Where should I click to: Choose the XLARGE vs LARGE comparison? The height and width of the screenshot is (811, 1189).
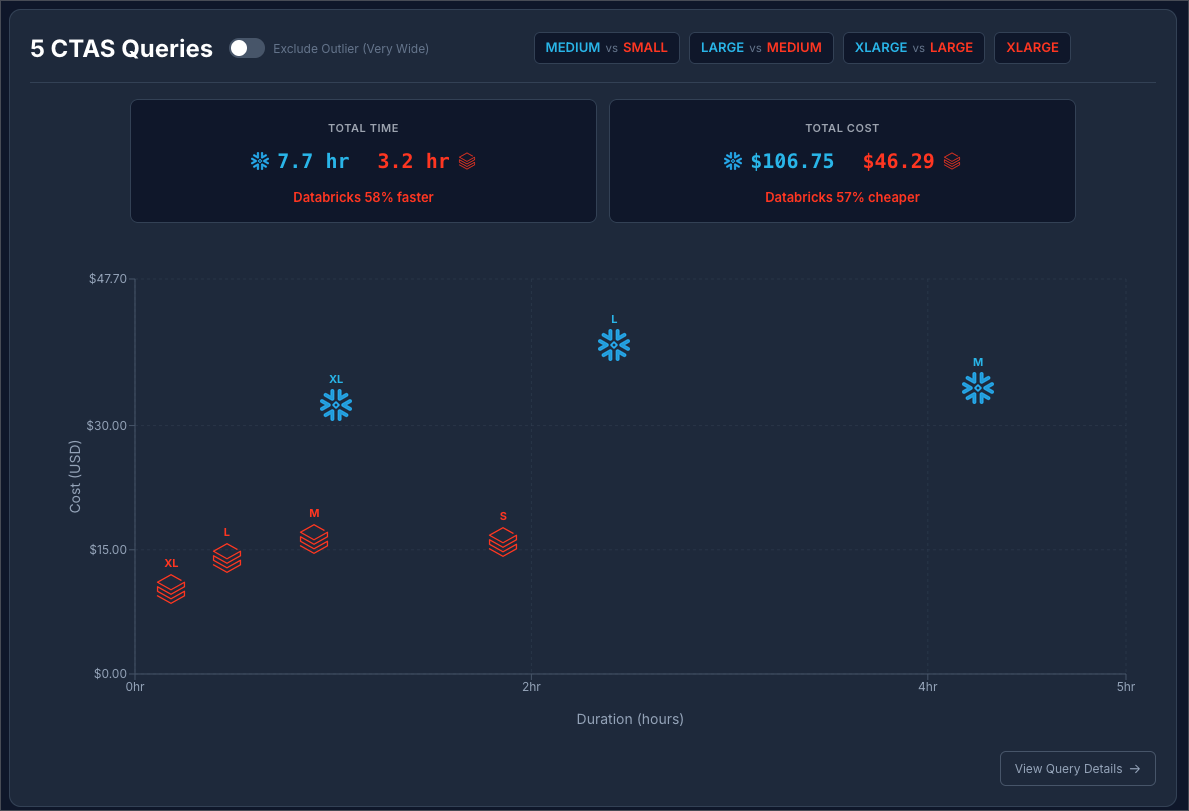tap(913, 47)
